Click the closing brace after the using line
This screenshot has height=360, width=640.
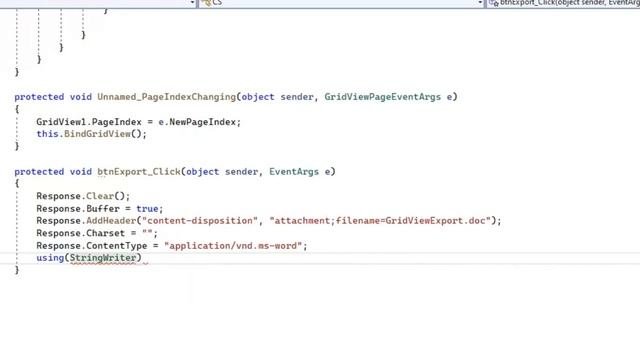[17, 270]
